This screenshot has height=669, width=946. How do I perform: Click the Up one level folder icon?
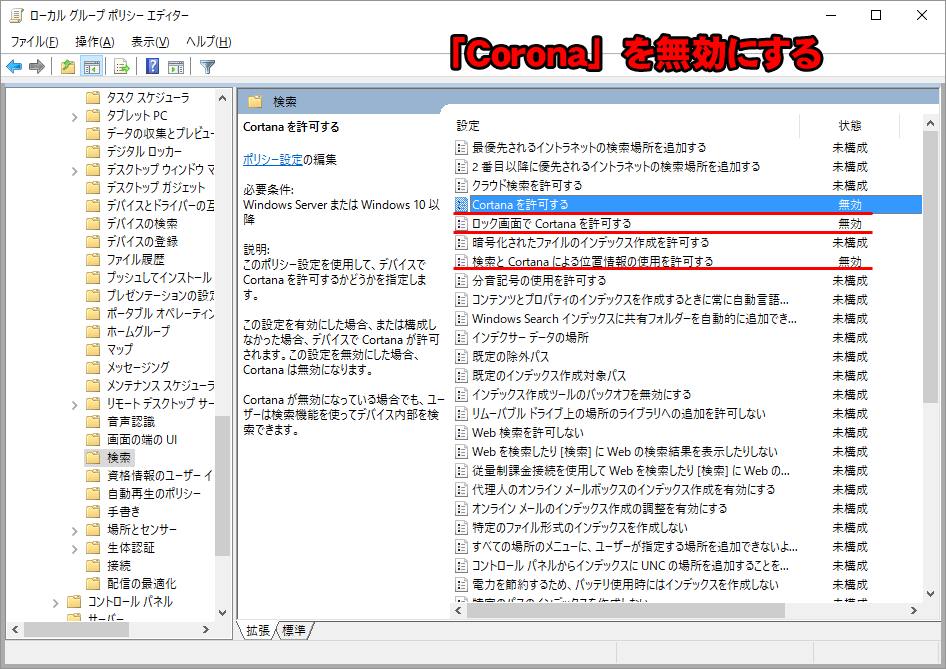[x=68, y=66]
